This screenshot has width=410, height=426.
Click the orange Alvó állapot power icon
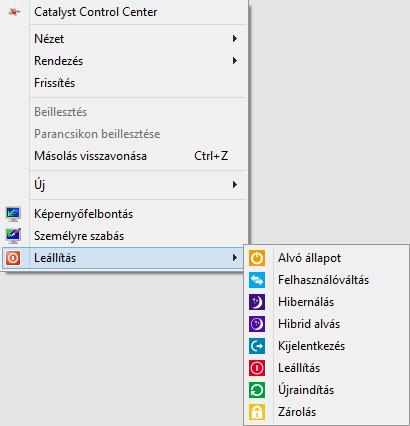pyautogui.click(x=257, y=258)
